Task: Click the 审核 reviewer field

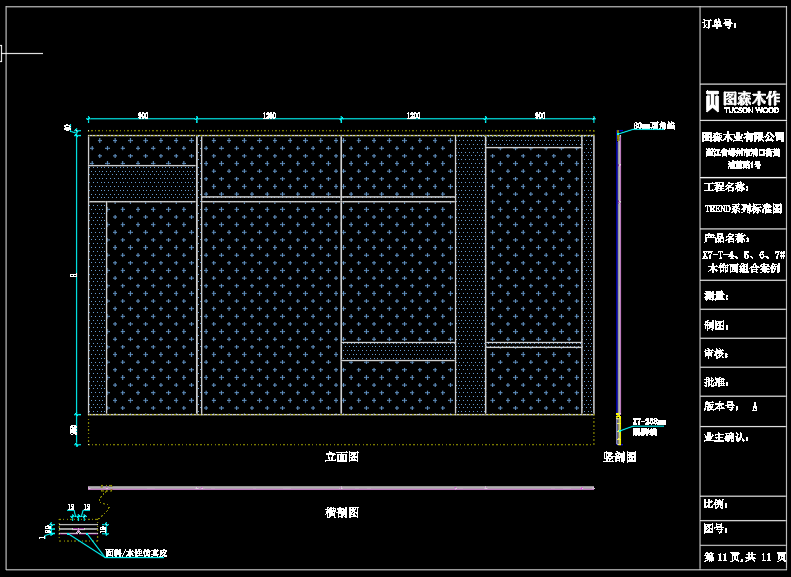Action: [716, 353]
